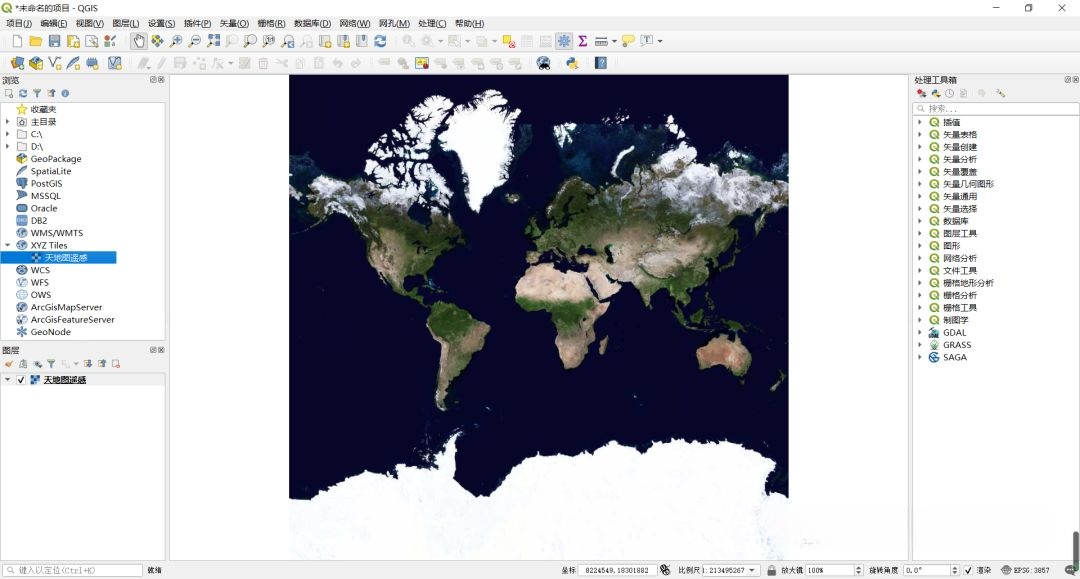This screenshot has height=579, width=1080.
Task: Collapse the XYZ Tiles node
Action: (x=8, y=245)
